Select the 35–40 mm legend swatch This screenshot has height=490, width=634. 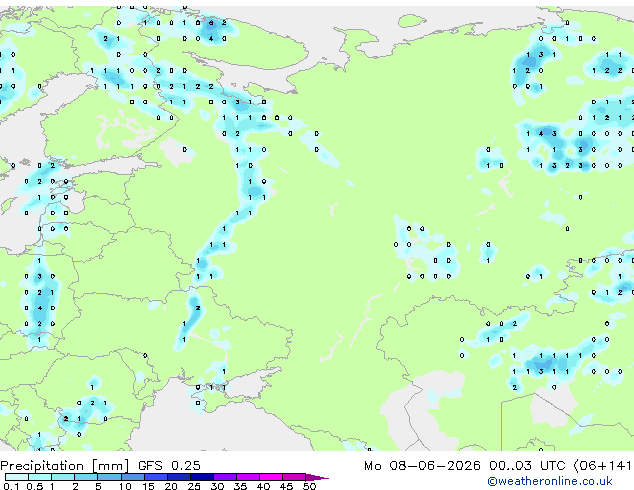[248, 477]
